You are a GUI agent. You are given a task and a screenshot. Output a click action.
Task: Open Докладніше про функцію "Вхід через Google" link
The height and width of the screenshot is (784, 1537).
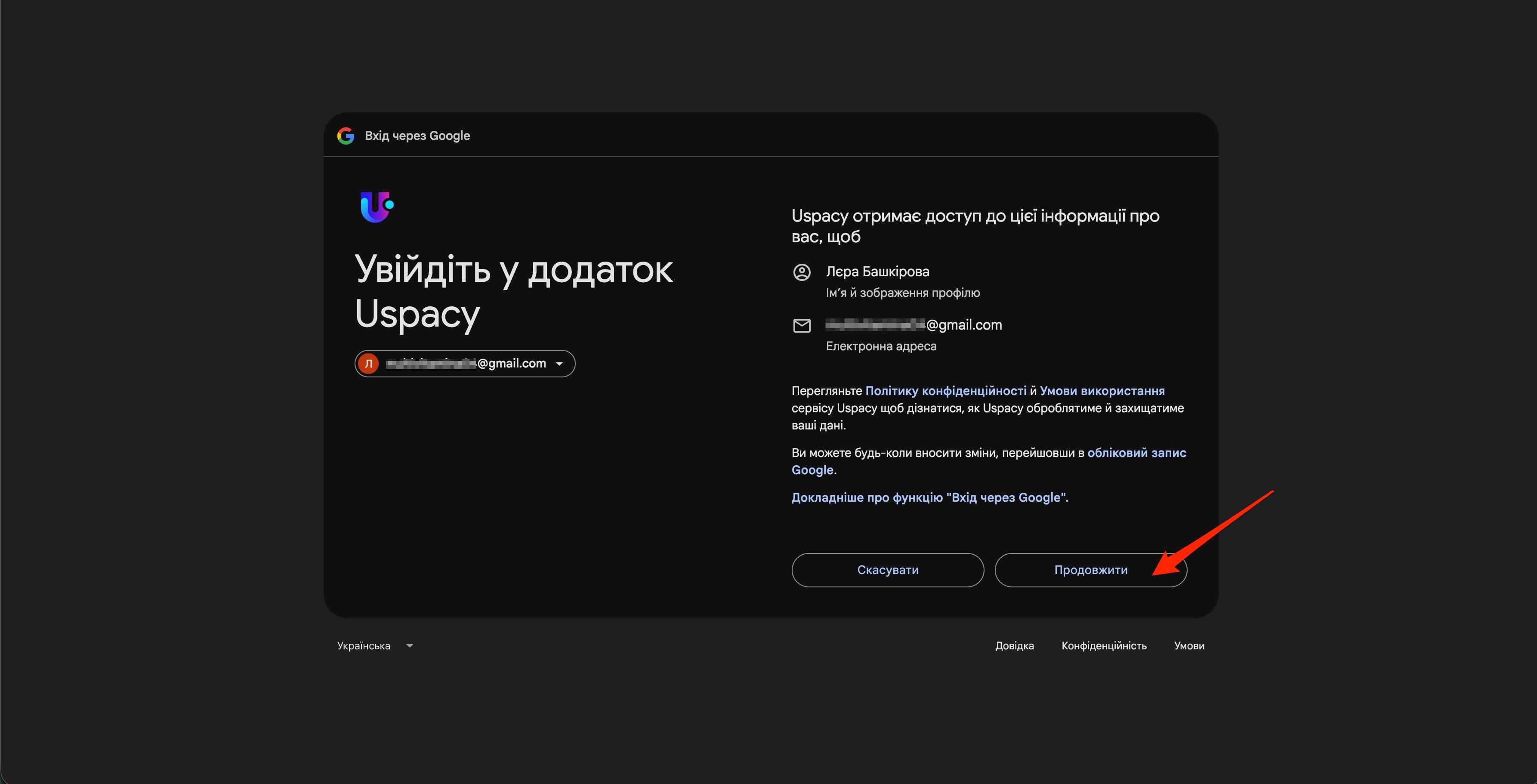tap(929, 497)
